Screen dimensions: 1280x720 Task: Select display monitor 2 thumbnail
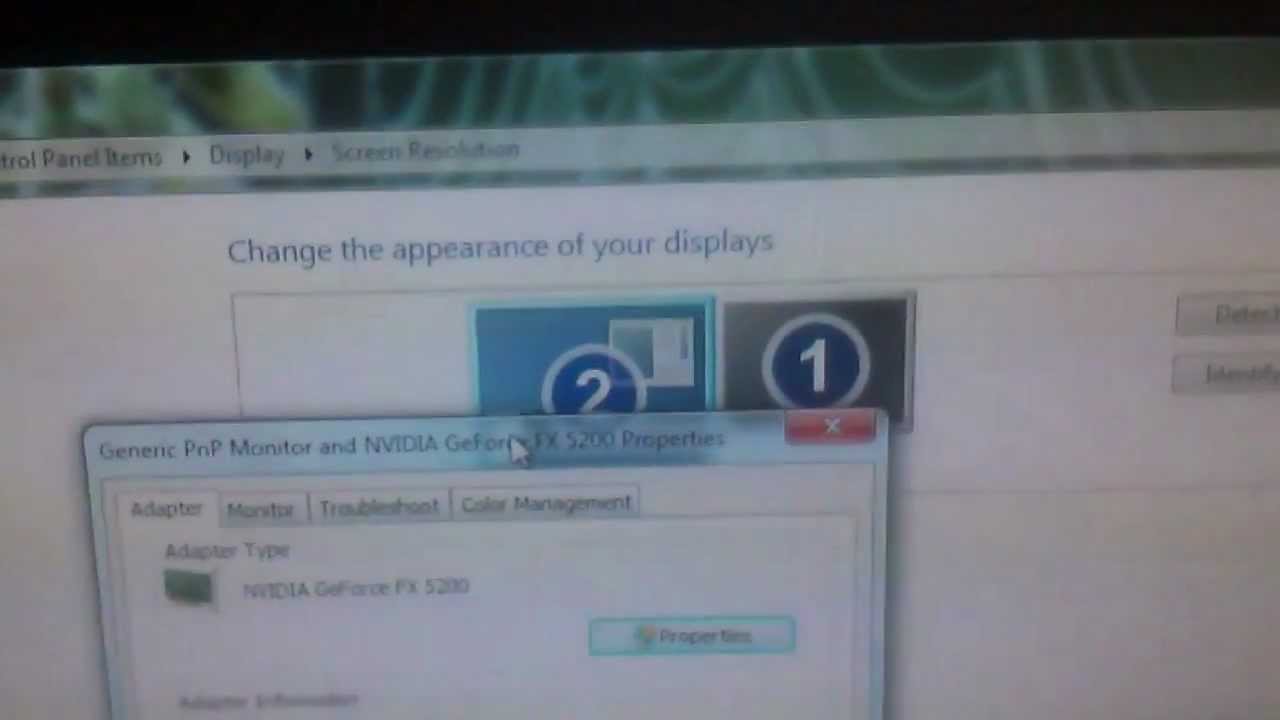click(594, 358)
